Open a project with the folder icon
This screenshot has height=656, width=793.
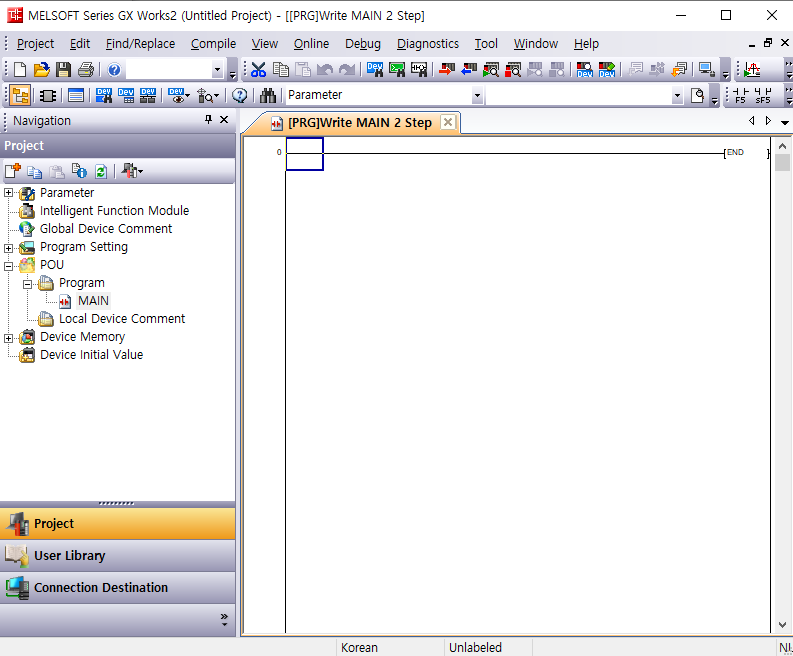[41, 69]
